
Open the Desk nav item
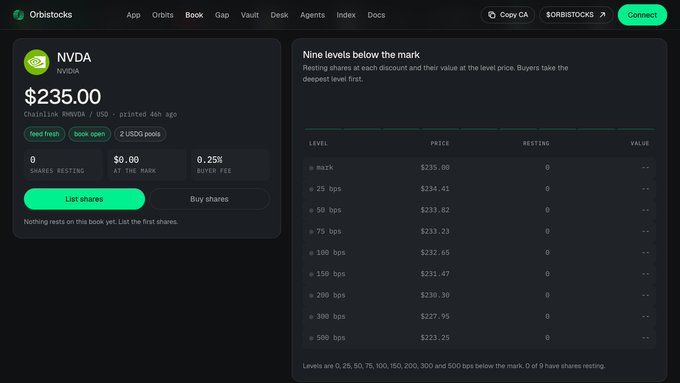(279, 15)
